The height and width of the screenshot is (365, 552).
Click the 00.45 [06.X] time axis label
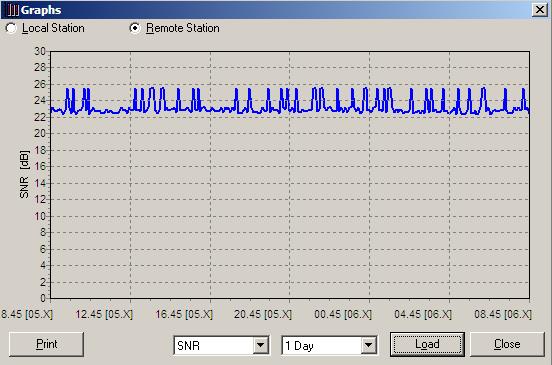pos(343,314)
